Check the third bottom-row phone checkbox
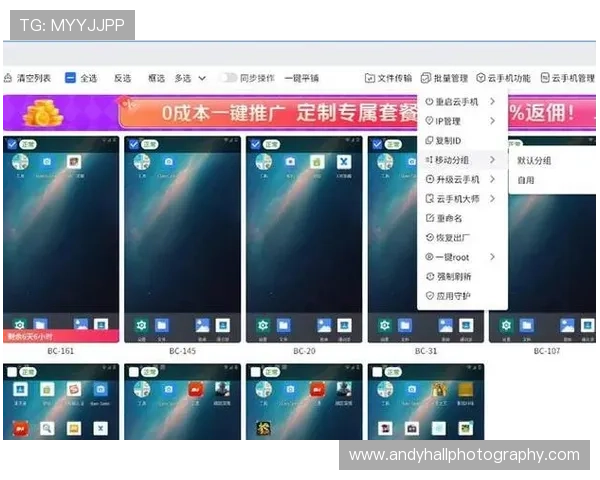This screenshot has width=600, height=480. pyautogui.click(x=255, y=372)
